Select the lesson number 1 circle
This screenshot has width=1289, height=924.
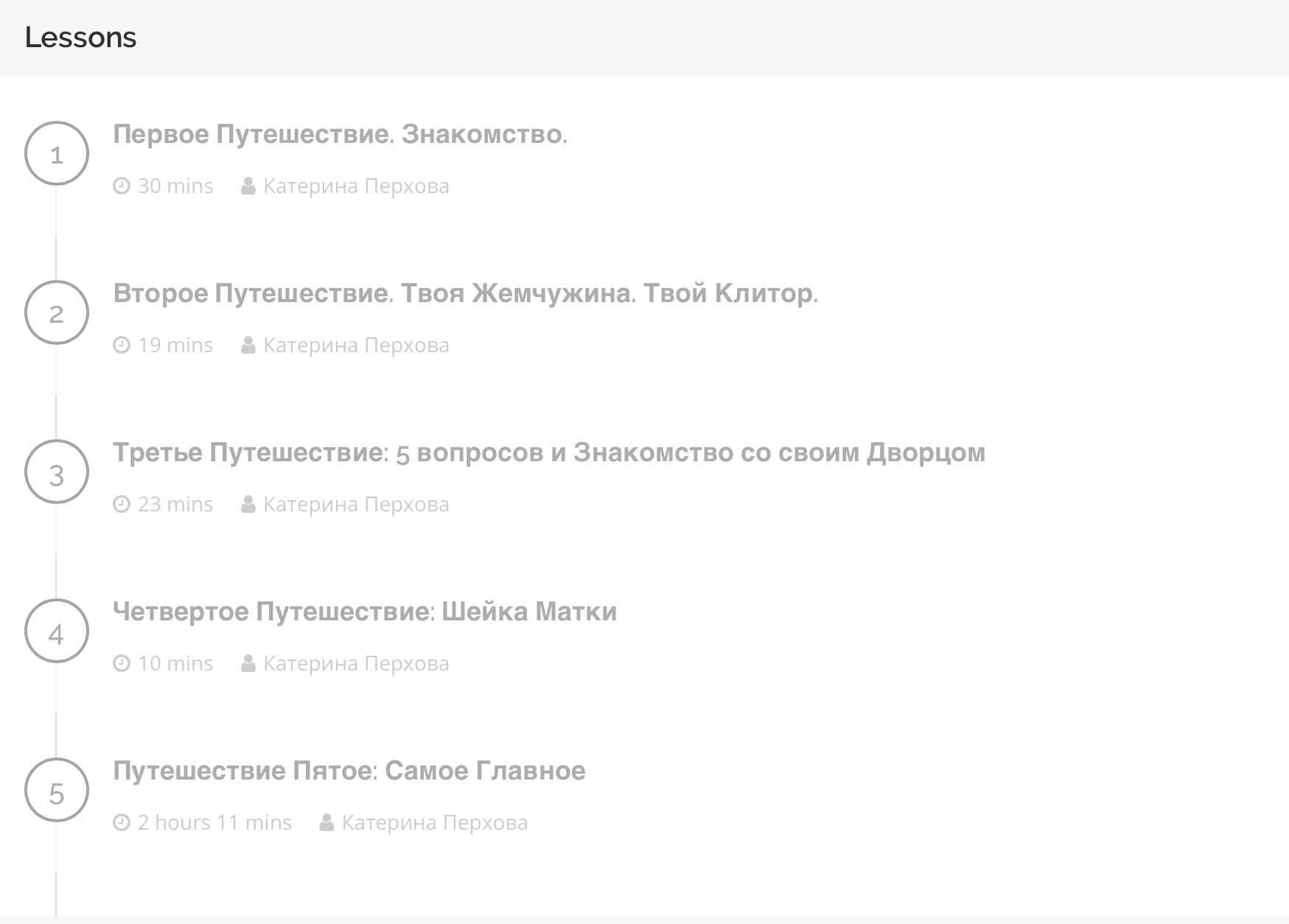pos(57,153)
